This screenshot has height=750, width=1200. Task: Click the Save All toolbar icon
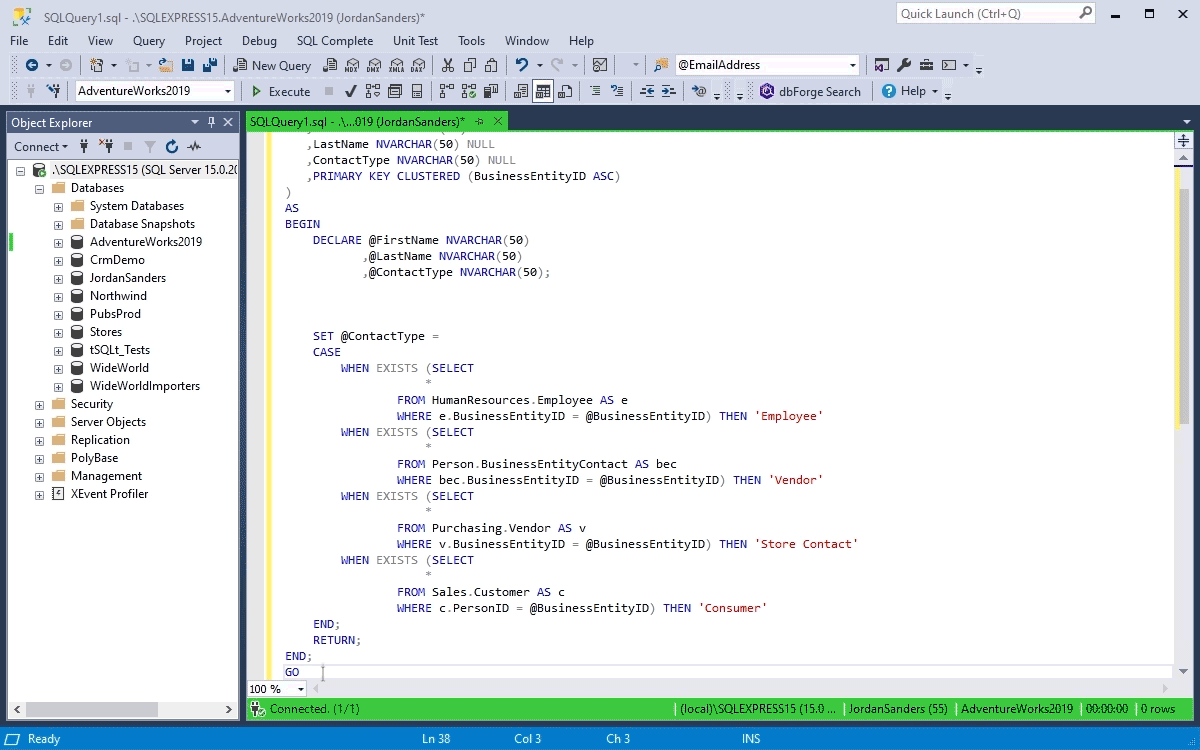210,65
